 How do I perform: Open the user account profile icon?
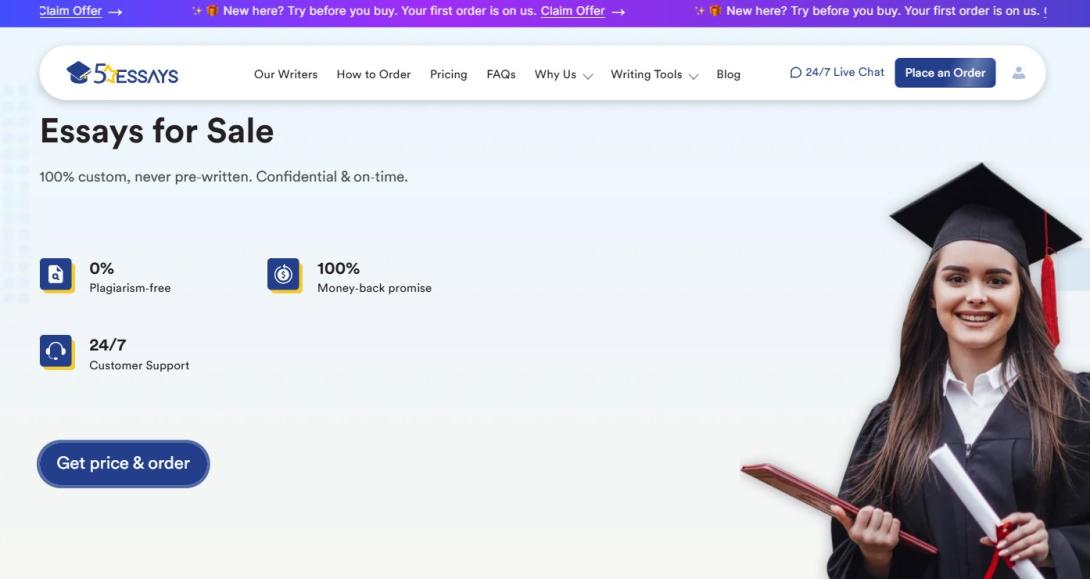(1018, 73)
